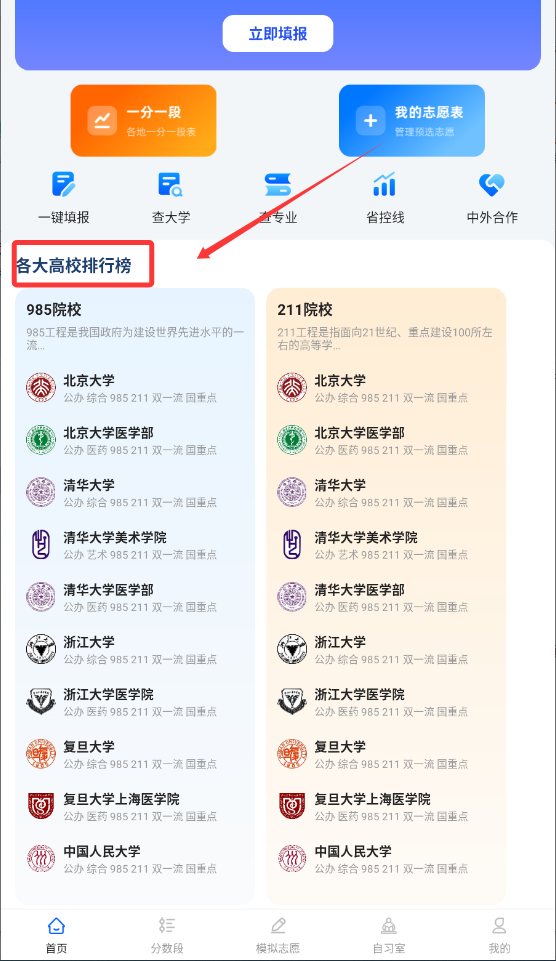The height and width of the screenshot is (961, 556).
Task: Open 中国人民大学 in the 985院校 list
Action: (123, 859)
